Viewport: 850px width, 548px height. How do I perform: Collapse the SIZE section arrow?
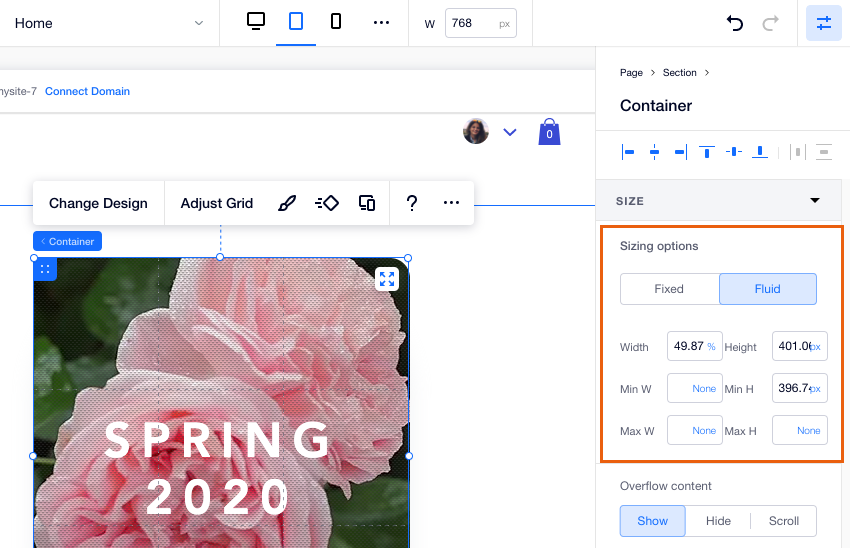[815, 201]
